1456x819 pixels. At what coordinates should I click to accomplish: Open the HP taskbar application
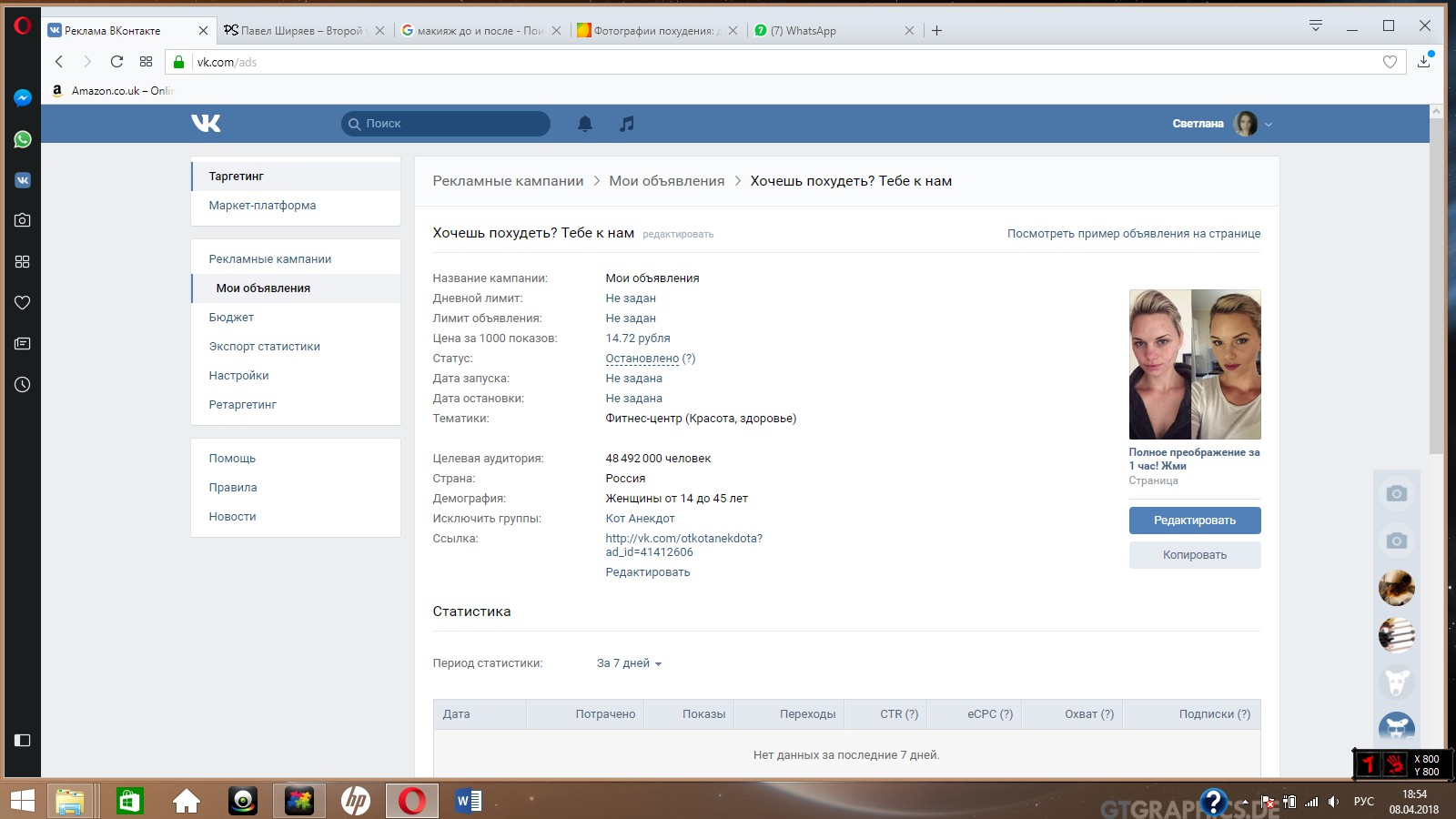click(x=356, y=801)
